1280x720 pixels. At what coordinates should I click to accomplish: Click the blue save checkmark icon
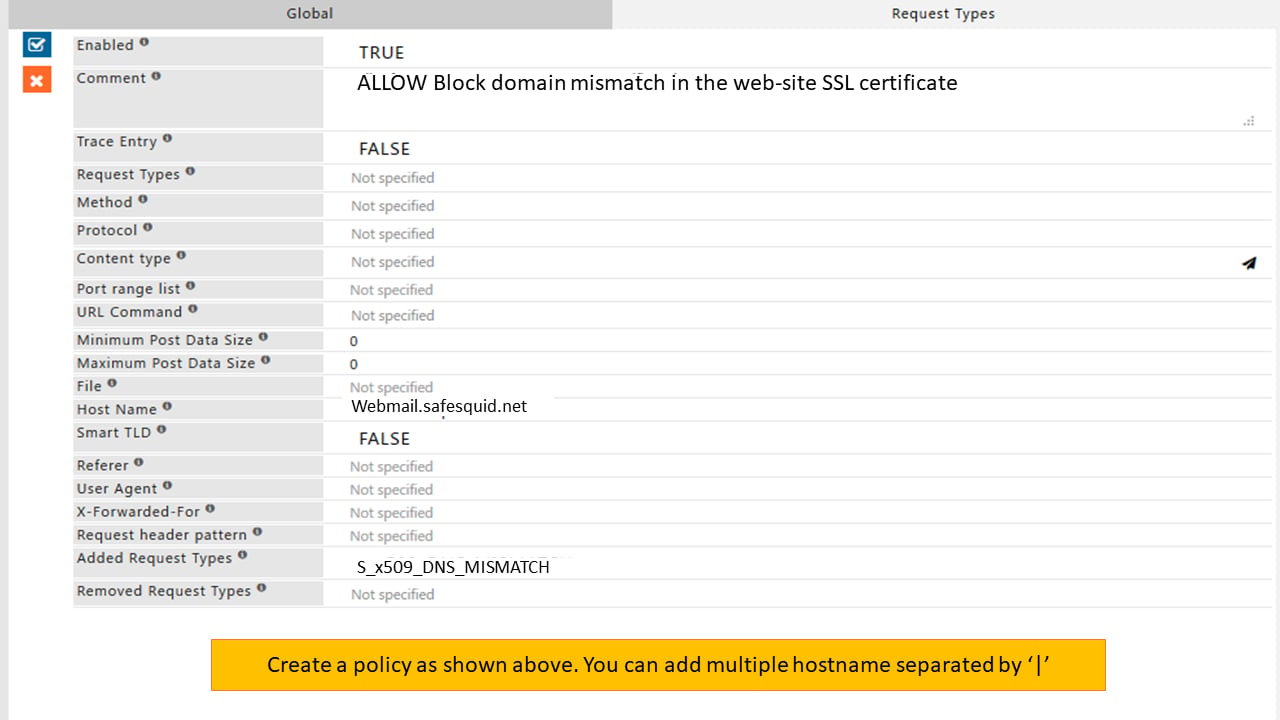(x=37, y=44)
